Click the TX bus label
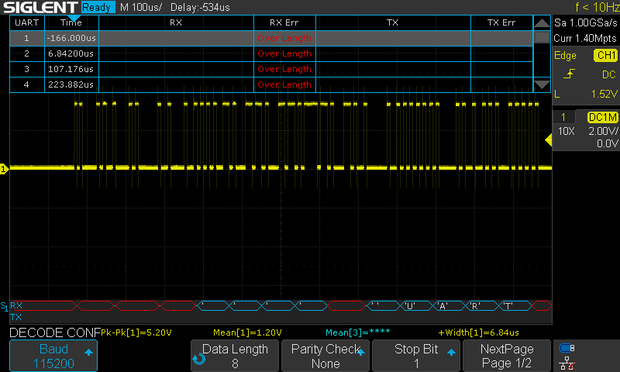The image size is (620, 372). click(16, 317)
